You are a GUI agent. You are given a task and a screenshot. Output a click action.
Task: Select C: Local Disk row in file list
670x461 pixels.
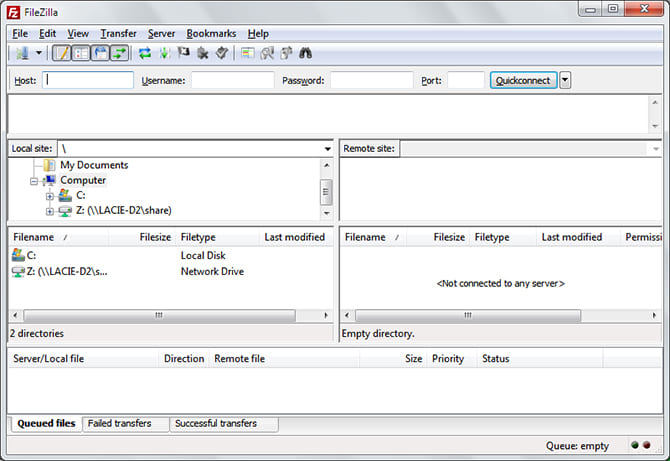click(x=171, y=255)
